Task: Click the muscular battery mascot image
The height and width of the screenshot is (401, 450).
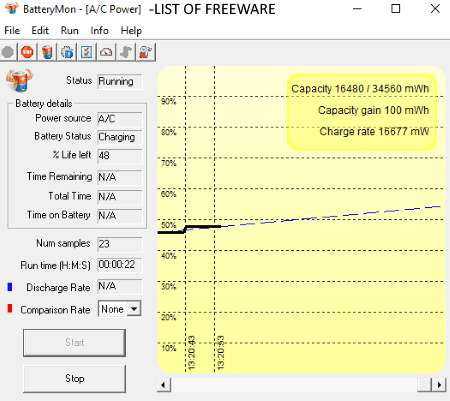Action: 19,80
